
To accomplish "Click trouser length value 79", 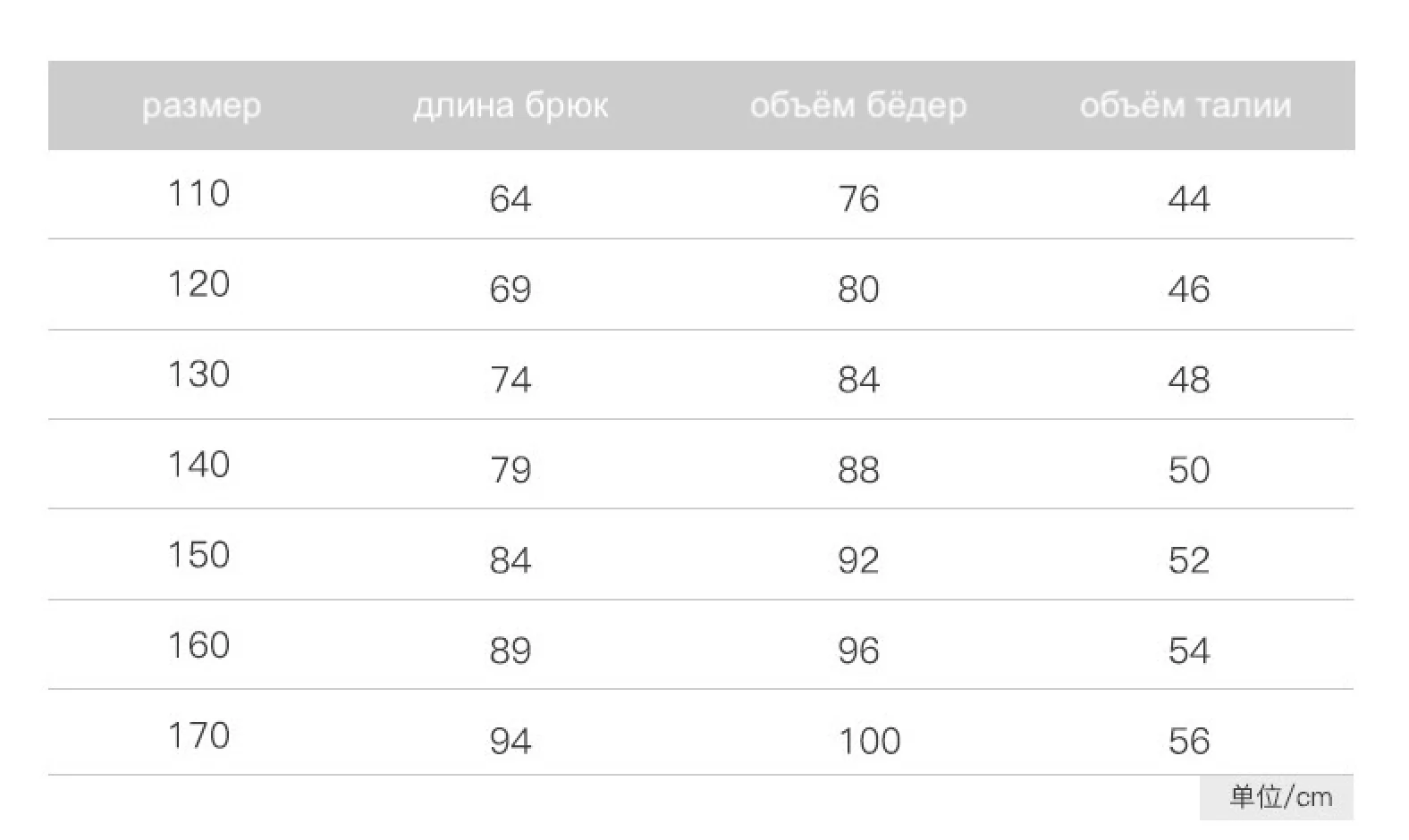I will 510,470.
